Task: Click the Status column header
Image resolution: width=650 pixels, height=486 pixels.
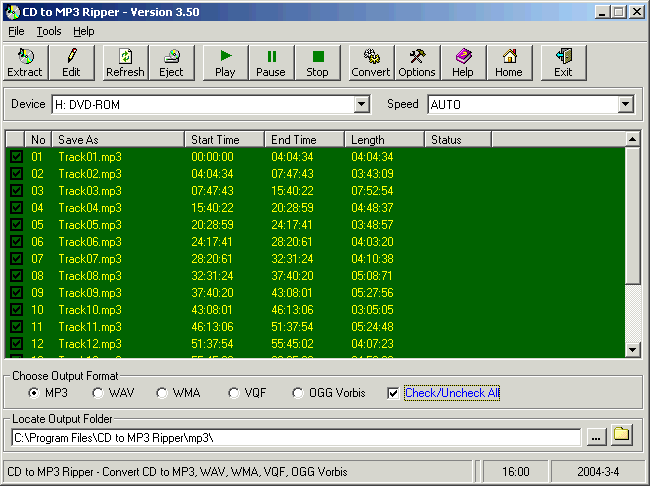Action: [458, 140]
